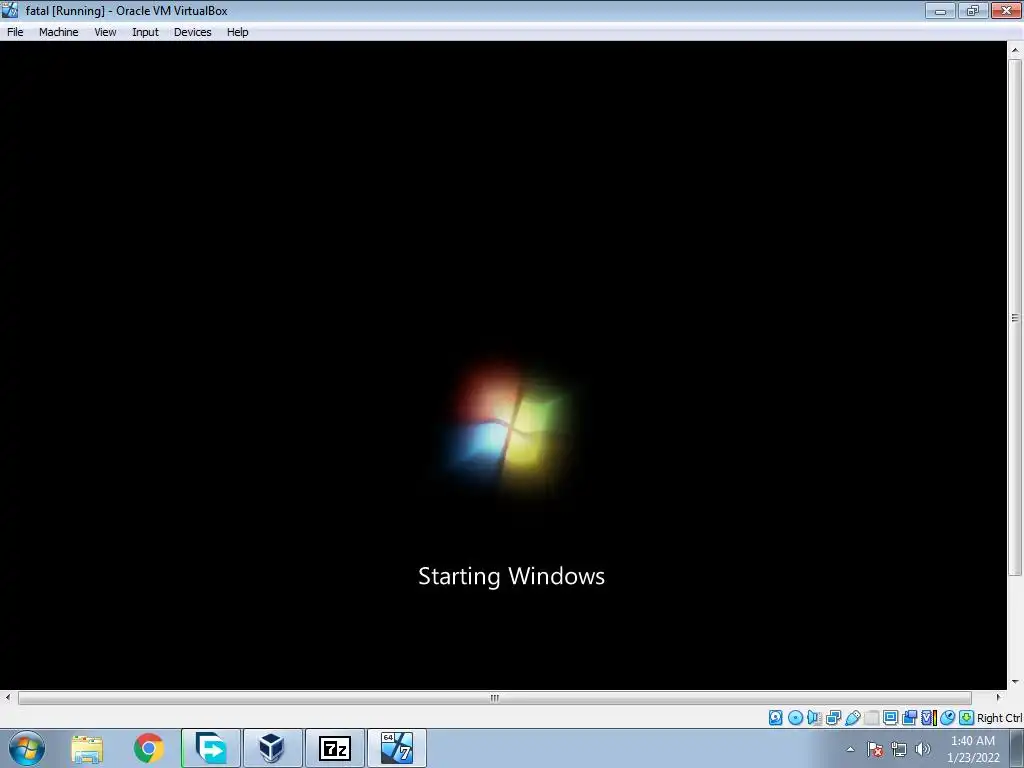Open the Devices menu
This screenshot has width=1024, height=768.
[193, 32]
